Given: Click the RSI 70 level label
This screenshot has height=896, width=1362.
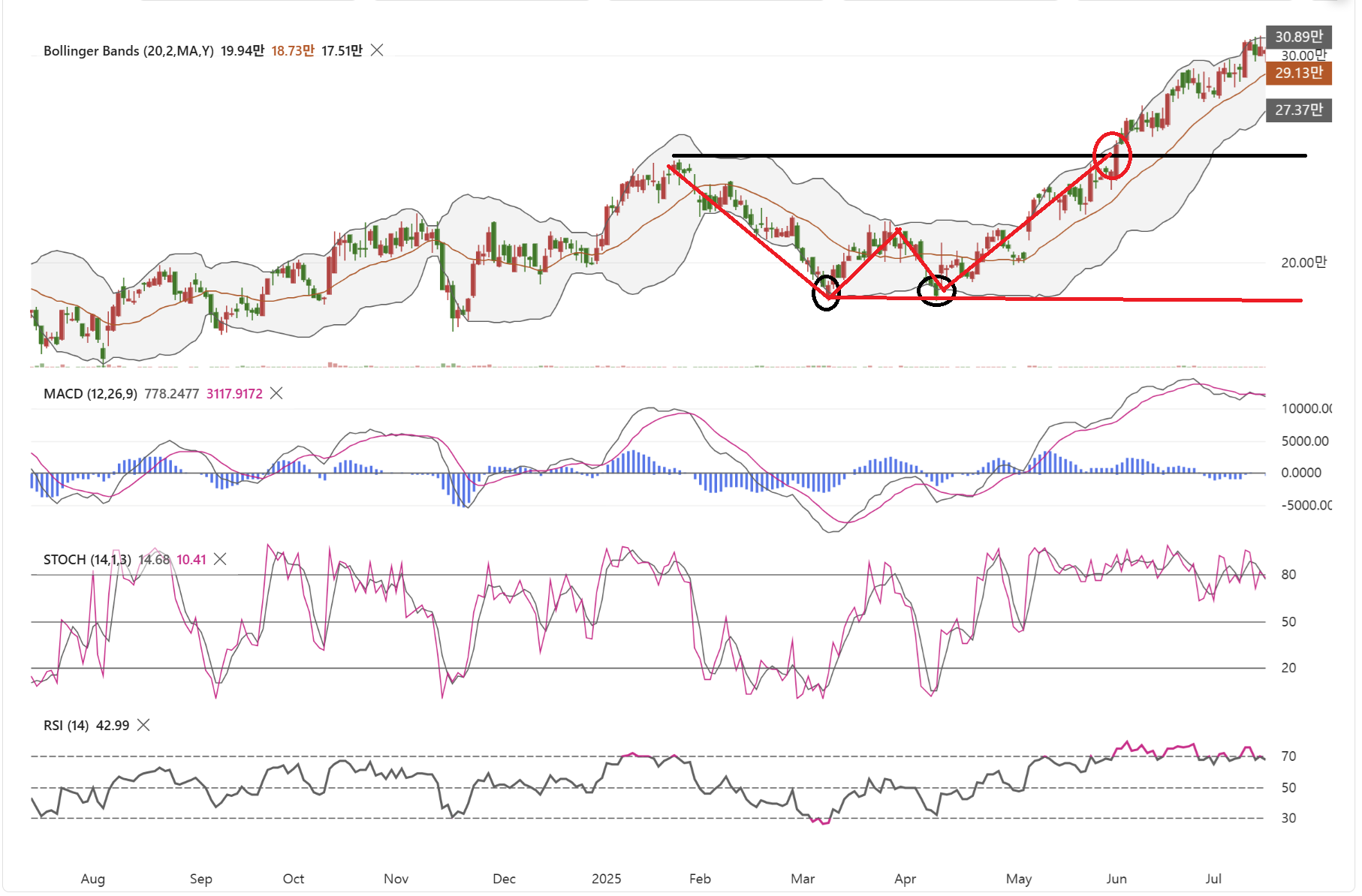Looking at the screenshot, I should click(1288, 756).
